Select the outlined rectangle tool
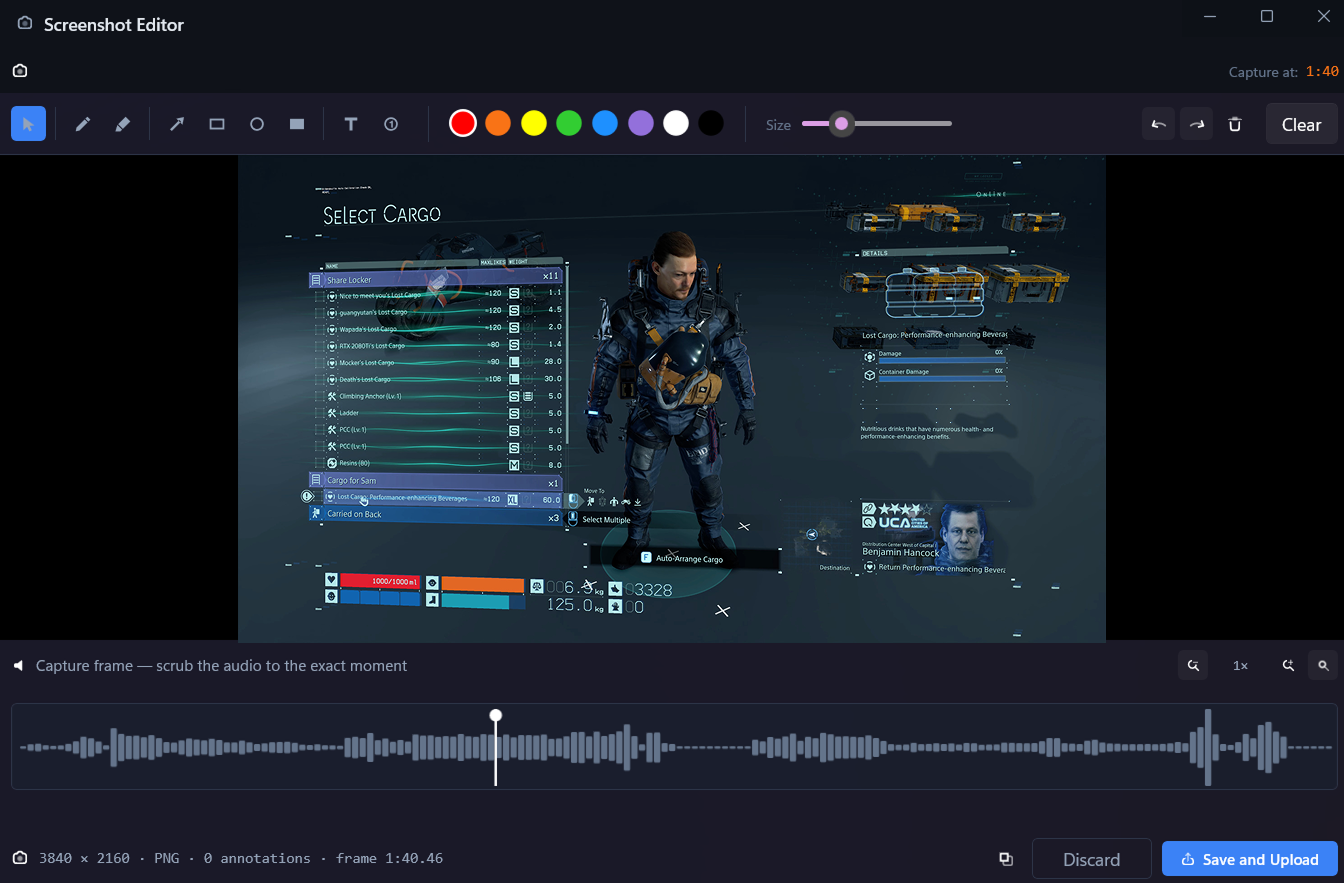The image size is (1344, 883). click(x=217, y=124)
